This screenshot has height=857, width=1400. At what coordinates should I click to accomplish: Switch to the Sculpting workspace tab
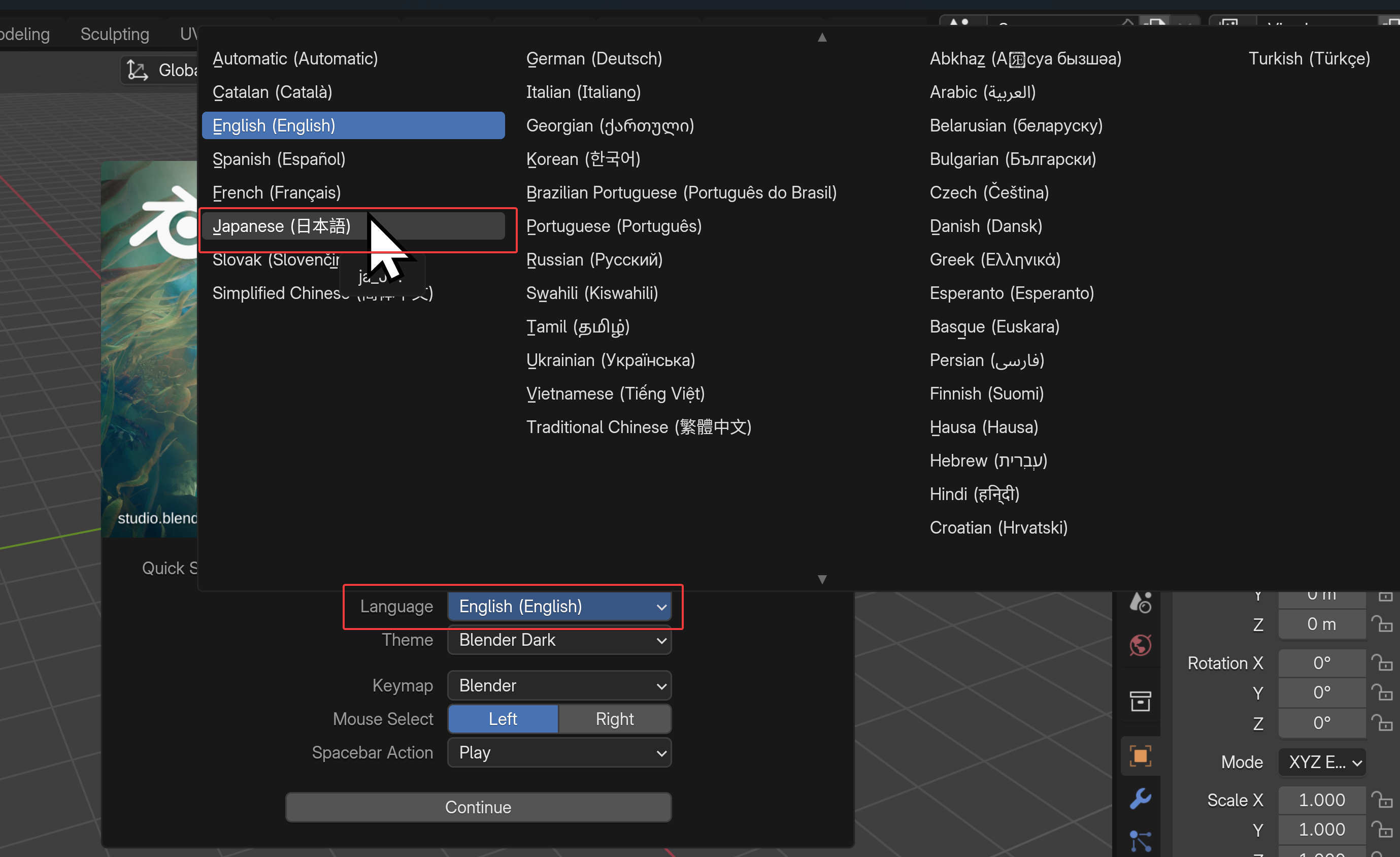click(x=115, y=34)
